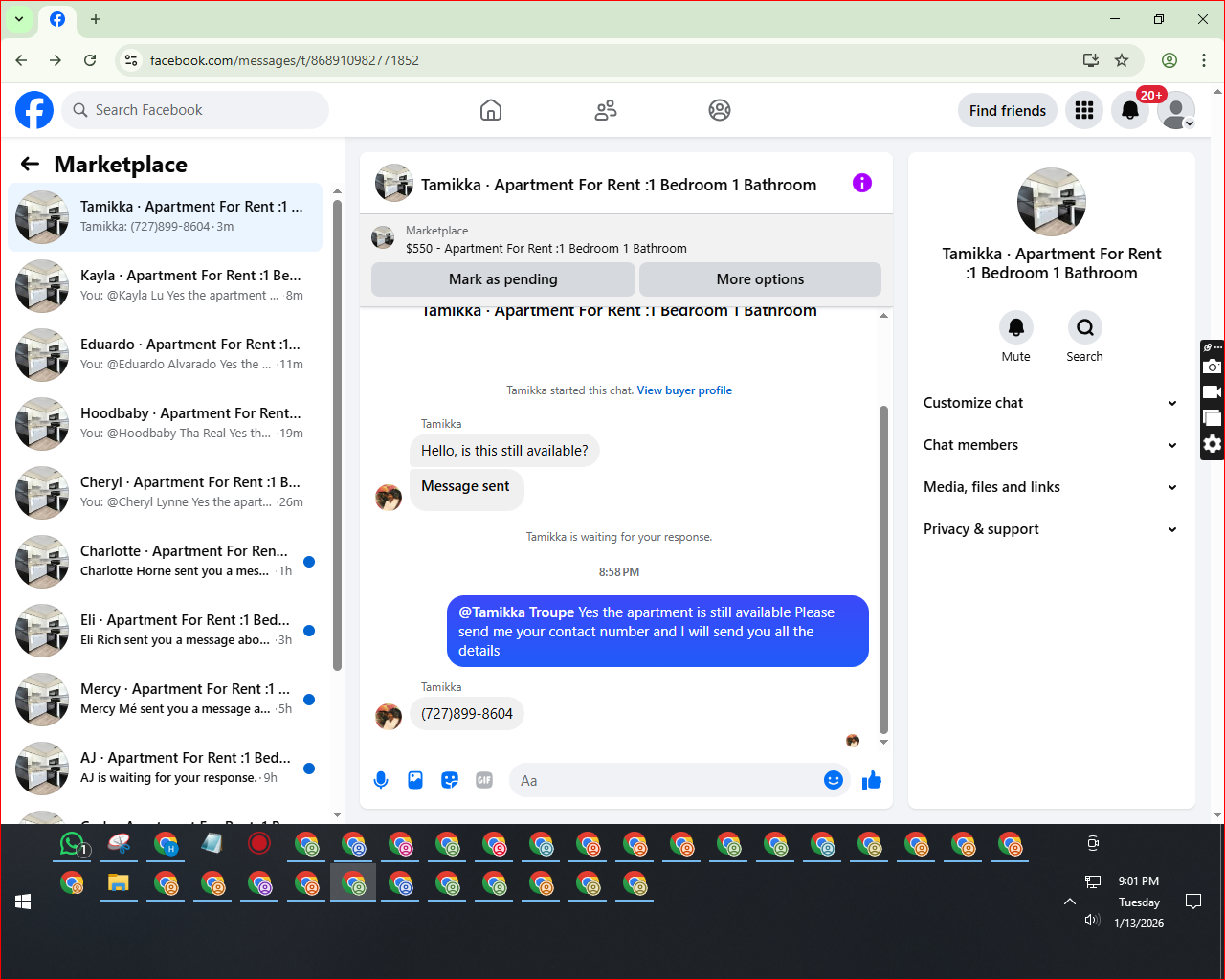The width and height of the screenshot is (1225, 980).
Task: Open Cheryl conversation in the list
Action: point(166,493)
